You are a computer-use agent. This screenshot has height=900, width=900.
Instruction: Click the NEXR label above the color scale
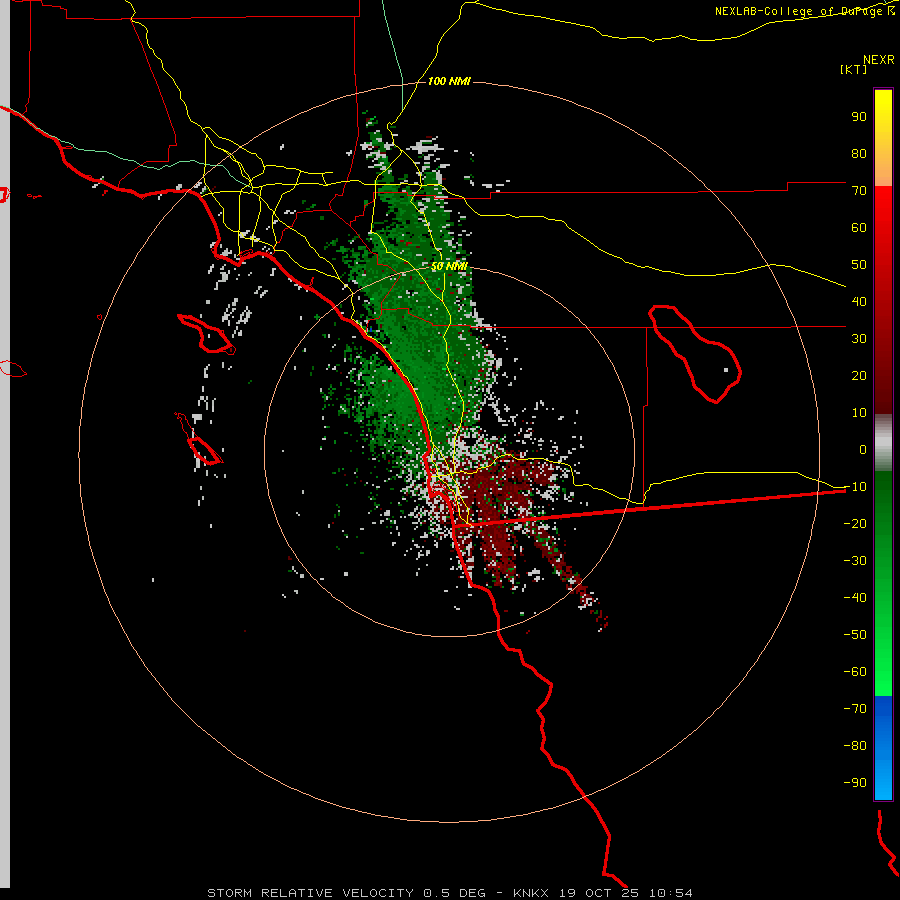click(x=879, y=60)
